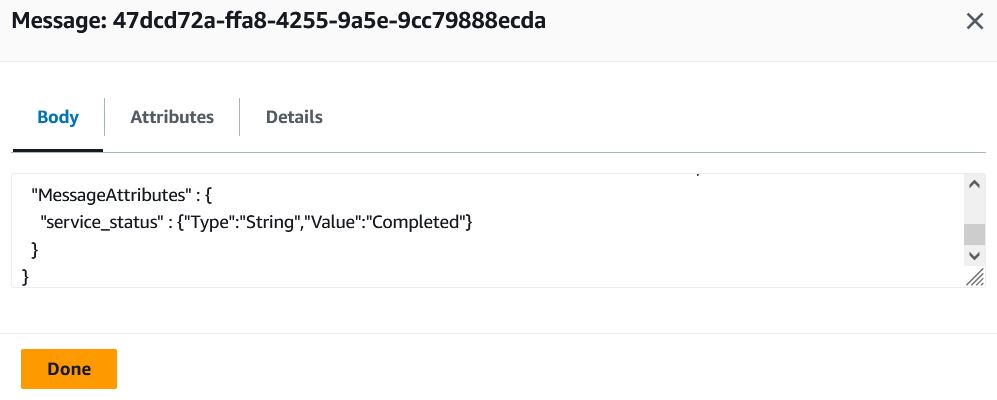Click the message body scrollbar up arrow
The height and width of the screenshot is (400, 997).
click(x=973, y=184)
